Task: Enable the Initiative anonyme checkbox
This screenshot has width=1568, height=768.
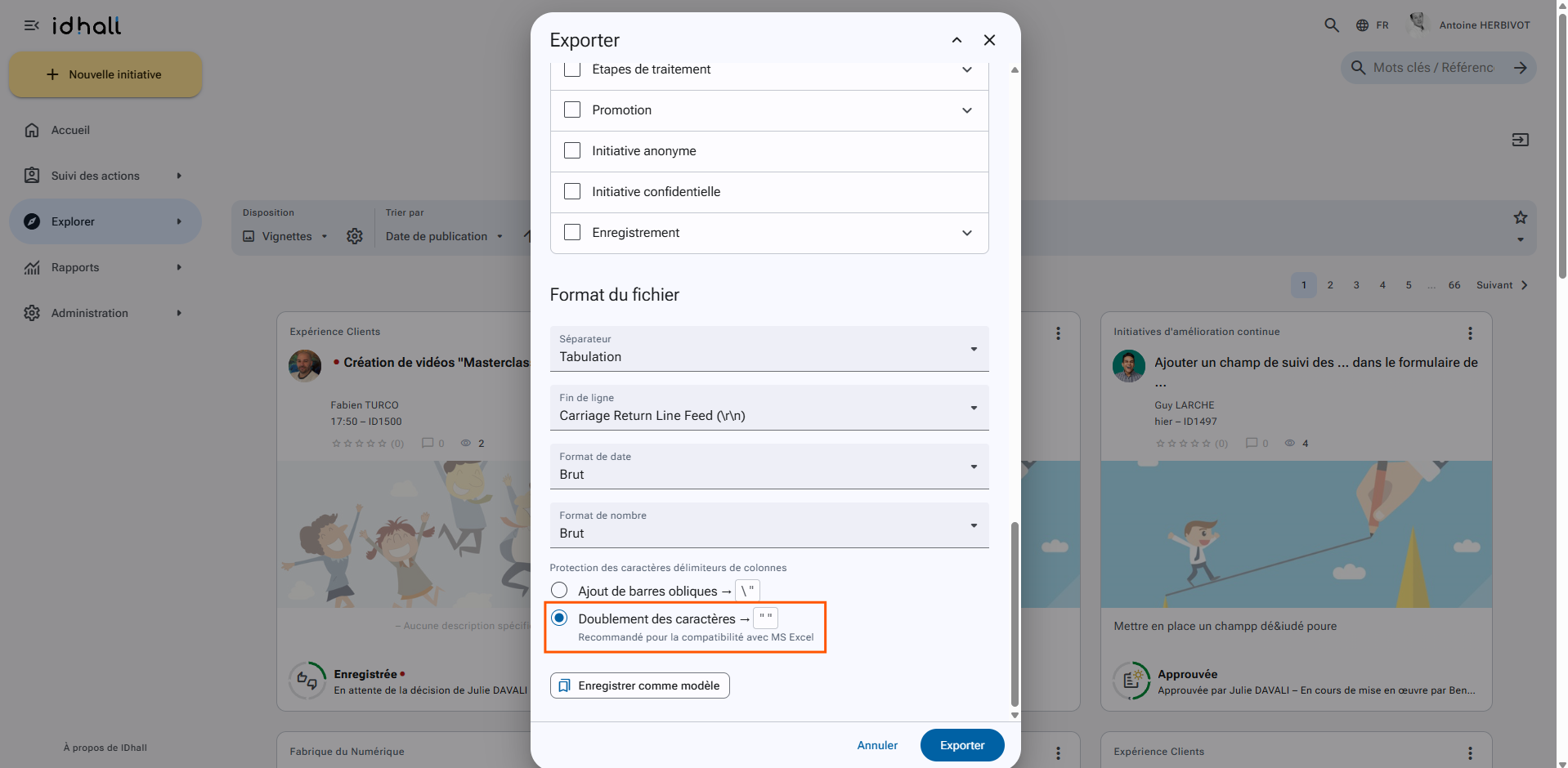Action: pos(572,150)
